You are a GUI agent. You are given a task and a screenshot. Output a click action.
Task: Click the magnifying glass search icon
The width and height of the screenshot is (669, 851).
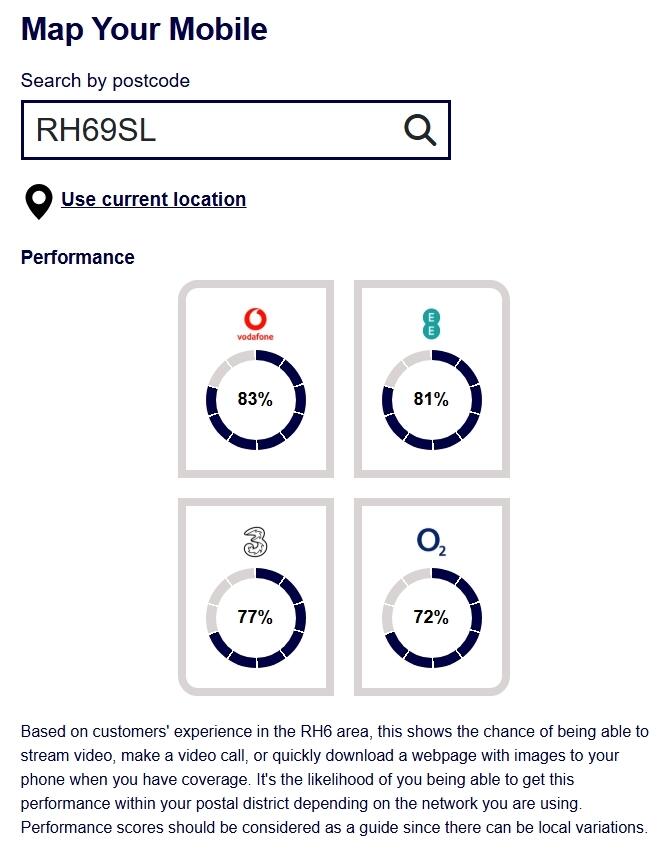420,130
